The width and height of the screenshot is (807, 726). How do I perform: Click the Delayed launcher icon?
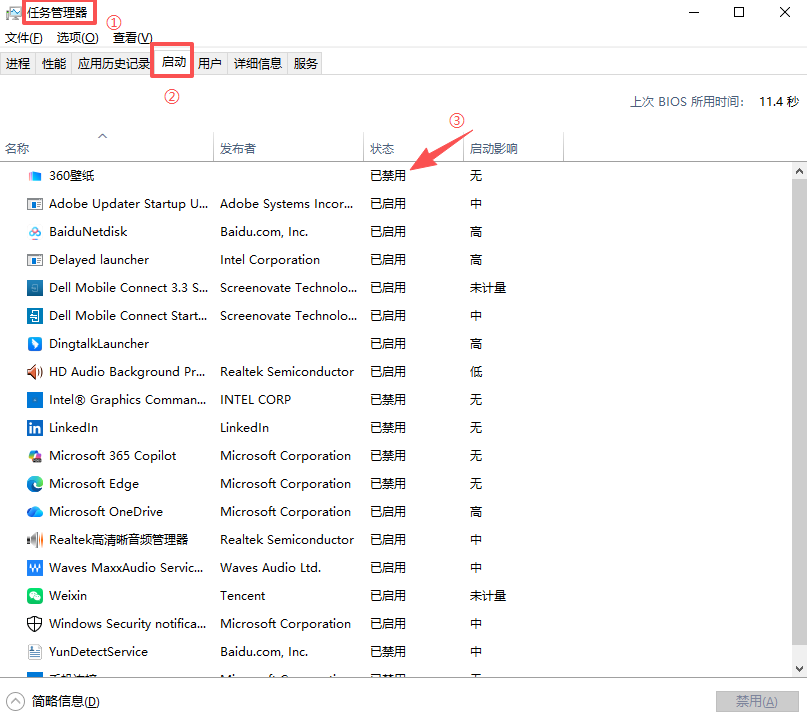coord(34,260)
